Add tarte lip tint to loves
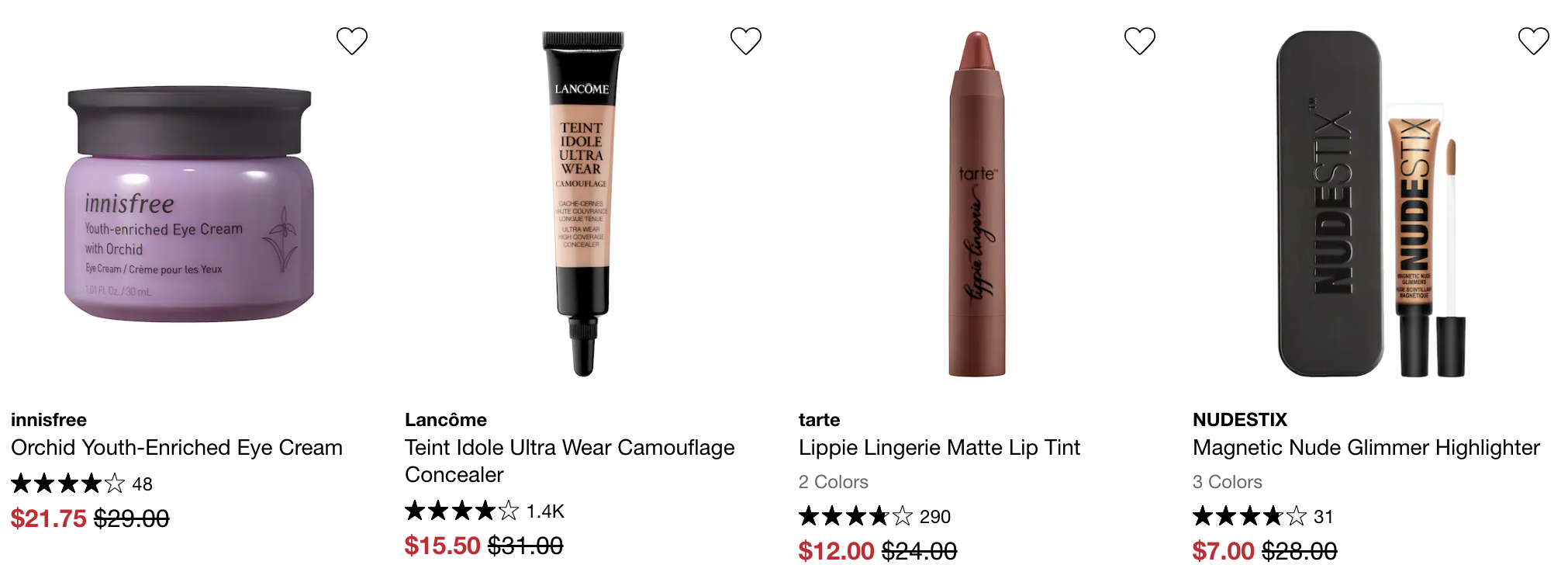Screen dimensions: 1568x565 (x=1139, y=41)
